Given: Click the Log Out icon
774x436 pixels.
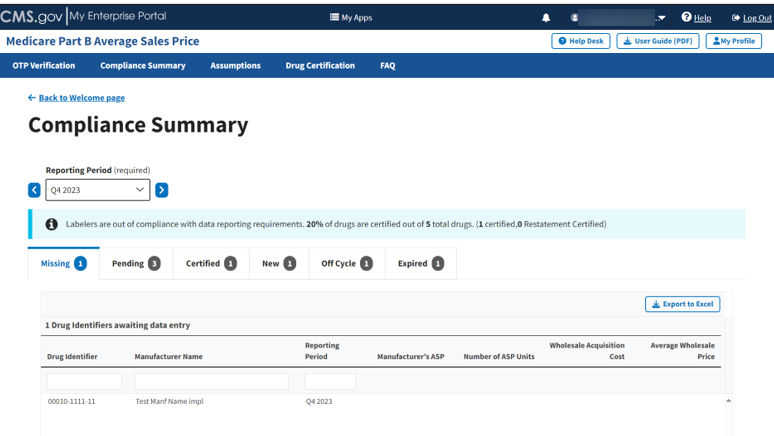Looking at the screenshot, I should pos(736,17).
